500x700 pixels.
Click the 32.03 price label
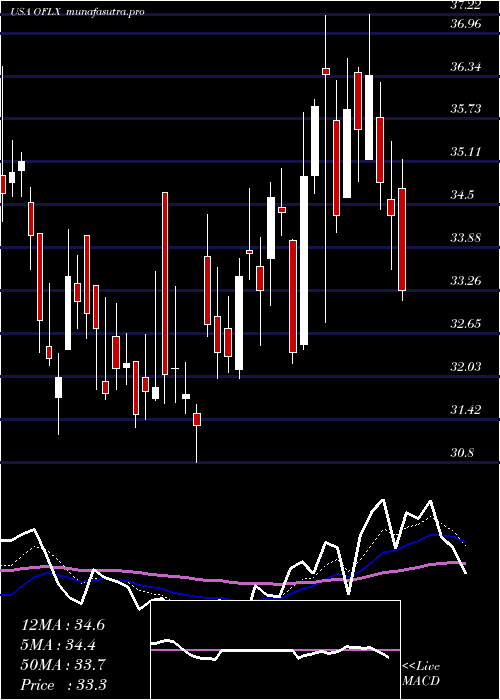click(x=465, y=367)
